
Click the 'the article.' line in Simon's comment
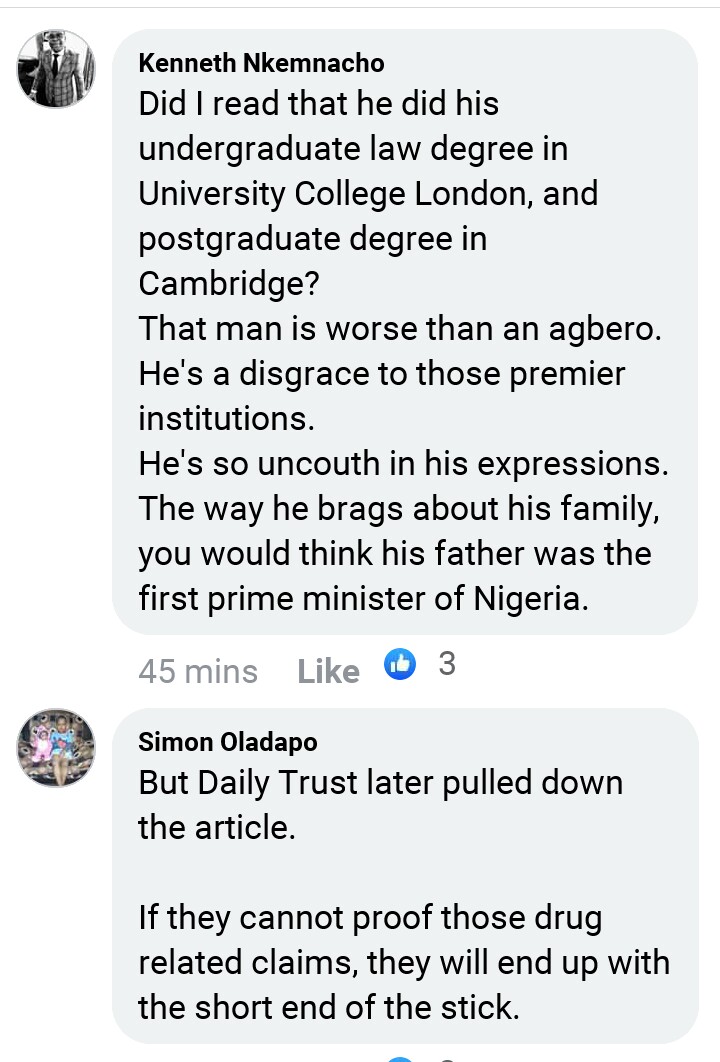click(x=216, y=827)
